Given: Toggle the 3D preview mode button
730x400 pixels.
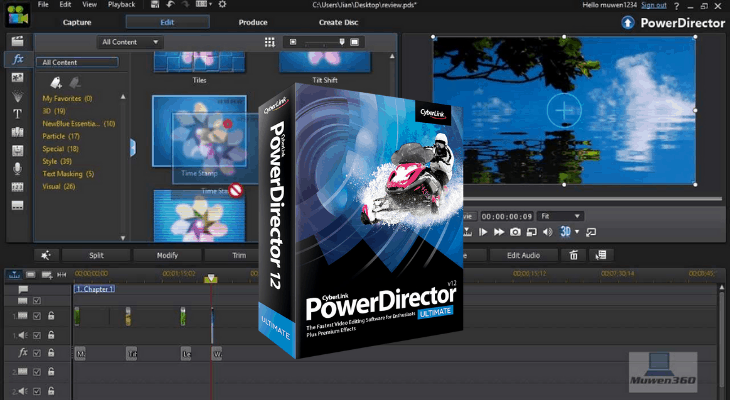Looking at the screenshot, I should pos(565,231).
